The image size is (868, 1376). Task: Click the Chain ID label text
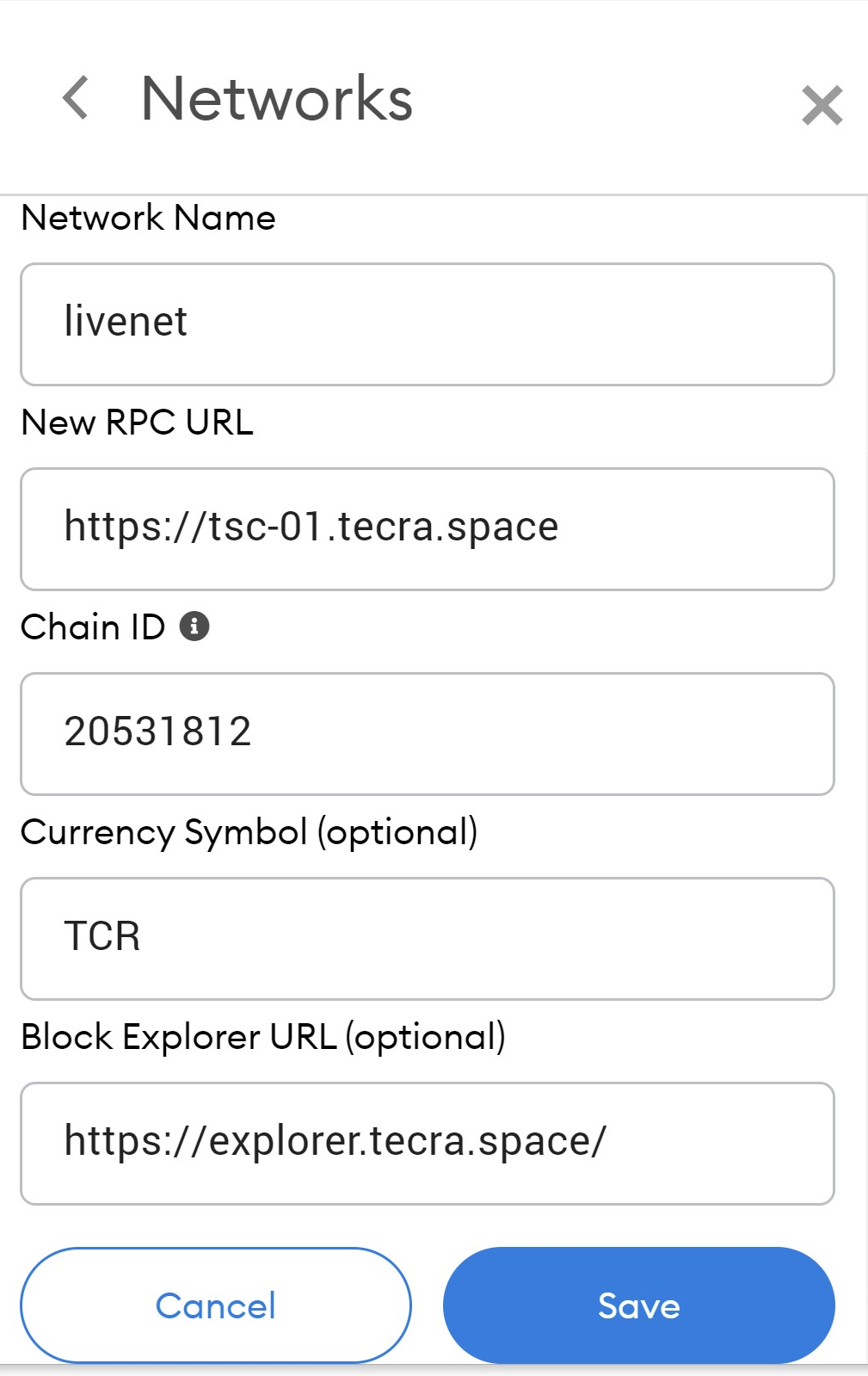coord(93,627)
